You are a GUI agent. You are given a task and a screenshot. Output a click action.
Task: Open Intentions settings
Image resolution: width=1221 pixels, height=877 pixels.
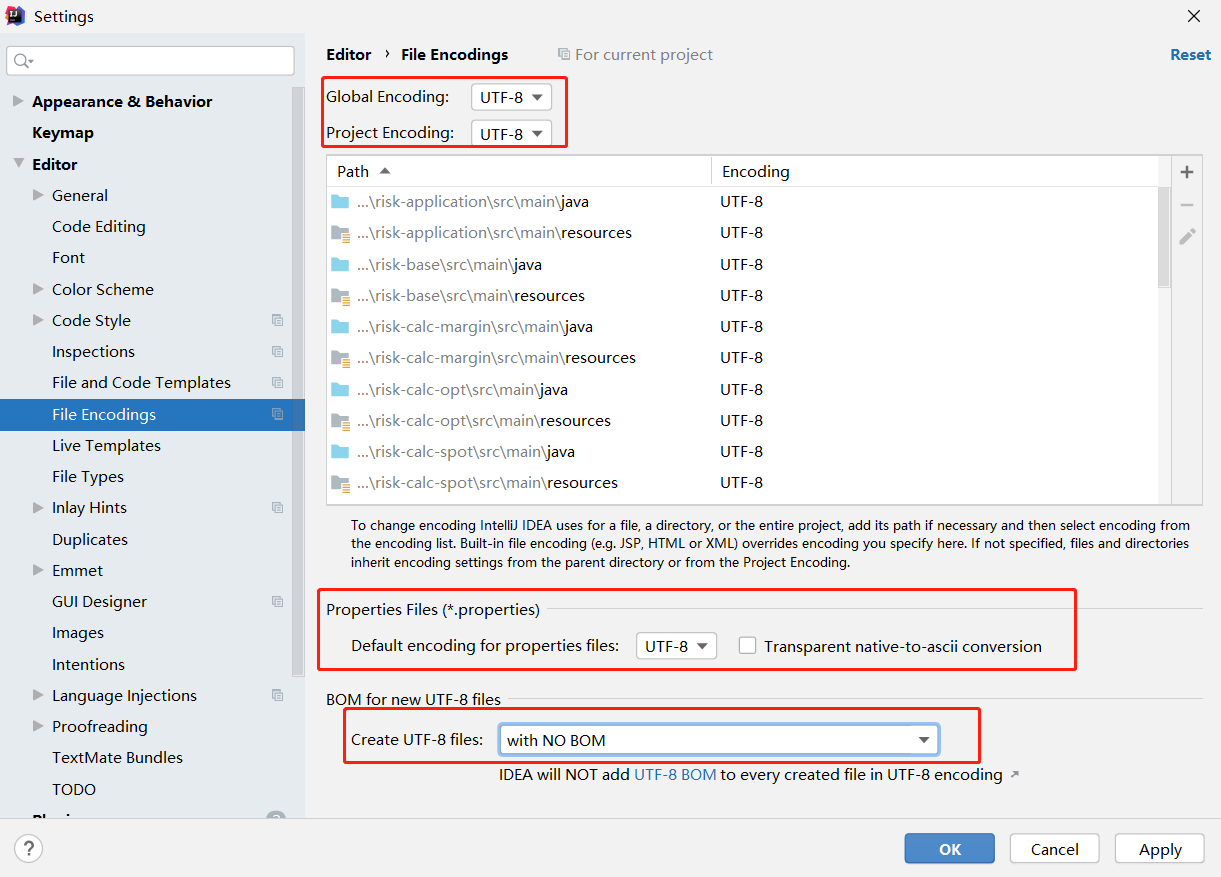click(88, 665)
